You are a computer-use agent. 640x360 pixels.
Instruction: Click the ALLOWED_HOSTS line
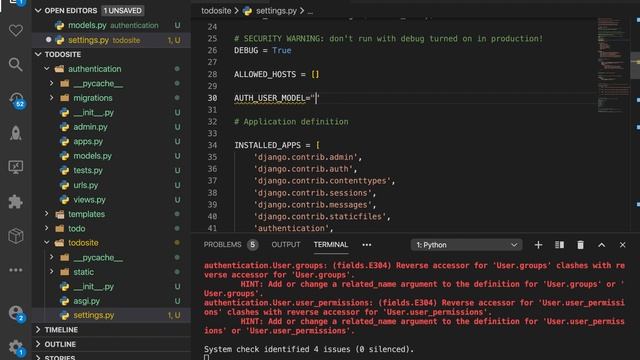click(276, 74)
